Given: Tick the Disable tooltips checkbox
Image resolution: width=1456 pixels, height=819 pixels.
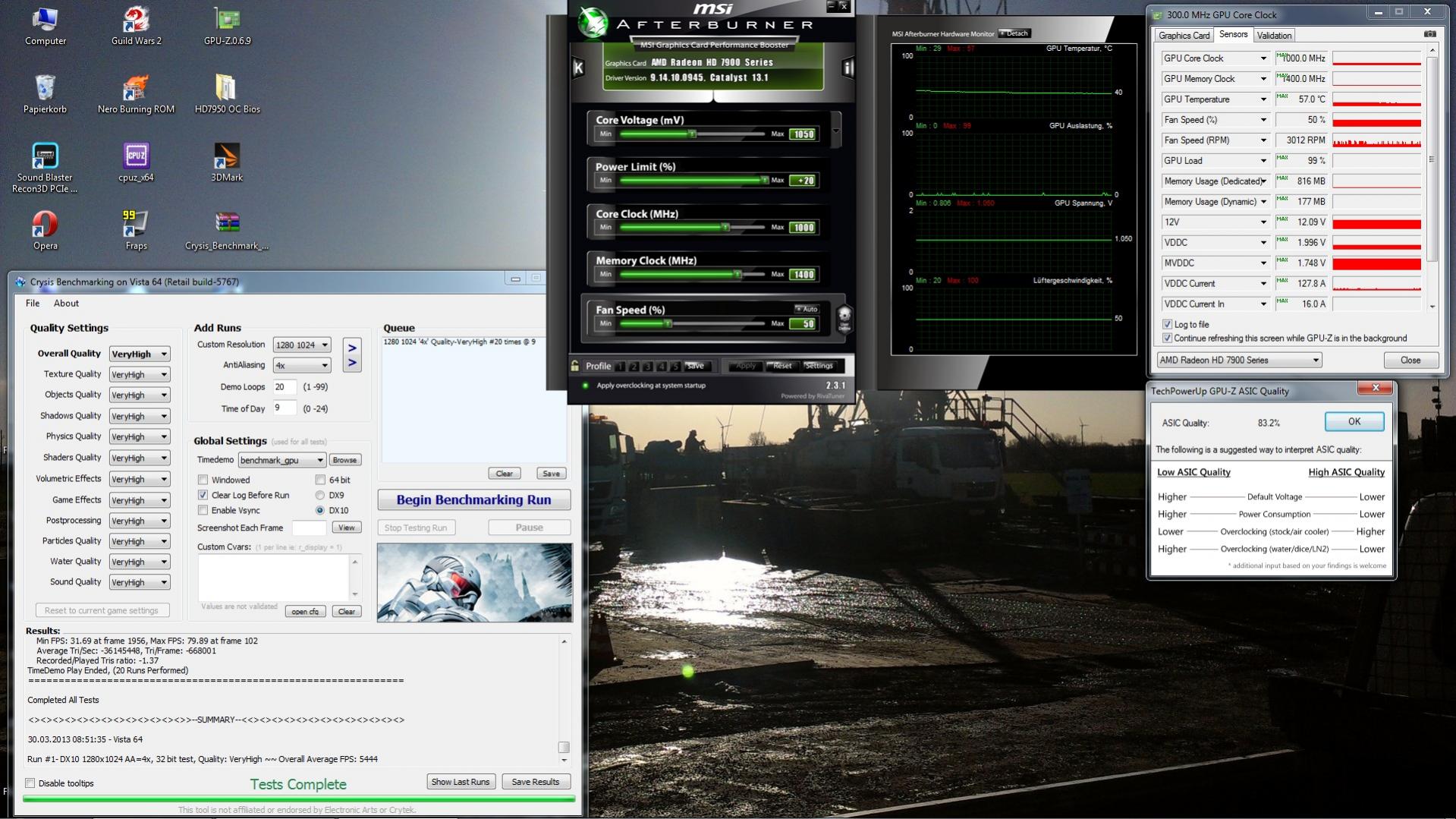Looking at the screenshot, I should (x=30, y=783).
